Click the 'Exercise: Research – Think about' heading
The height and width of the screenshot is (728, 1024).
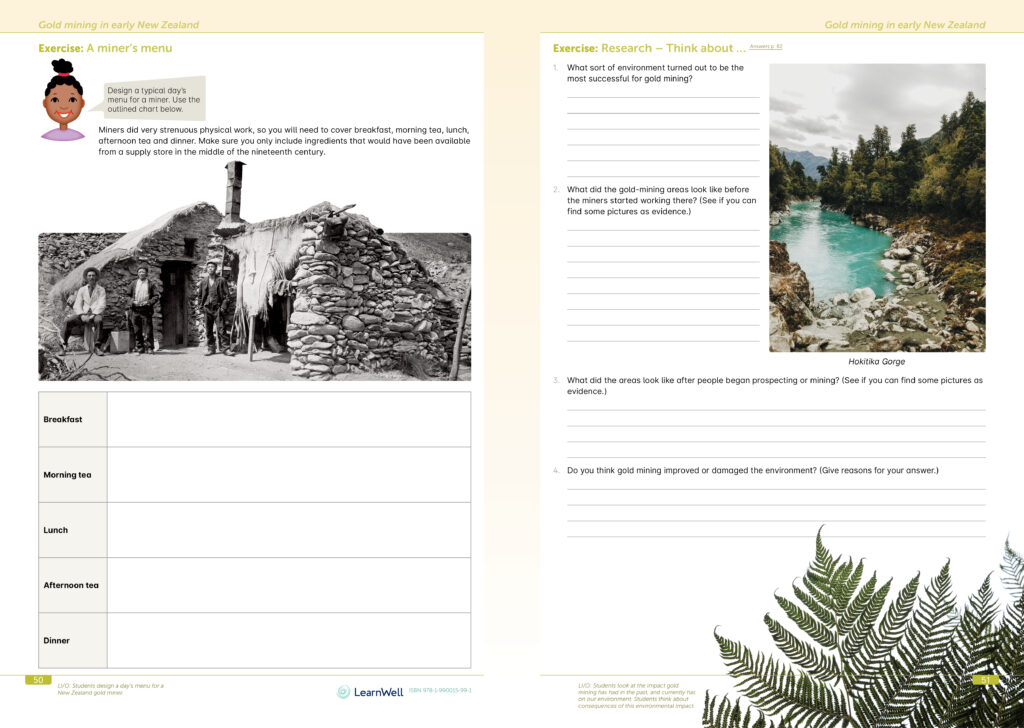pyautogui.click(x=649, y=48)
